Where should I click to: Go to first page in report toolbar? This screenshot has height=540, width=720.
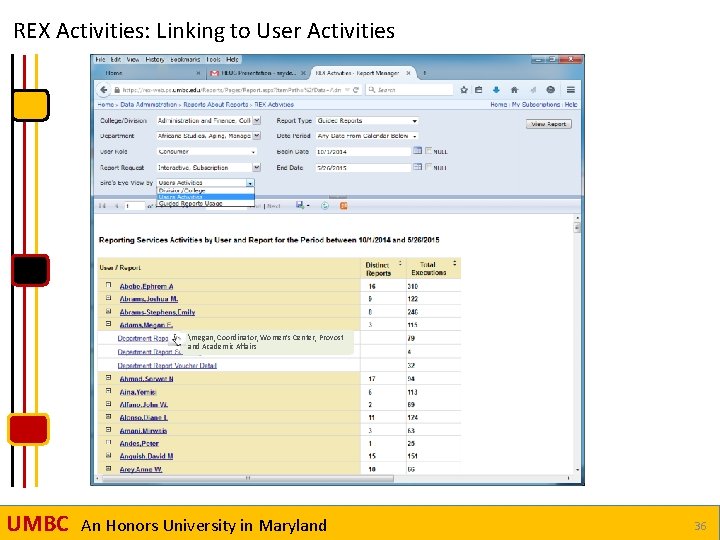pyautogui.click(x=102, y=206)
